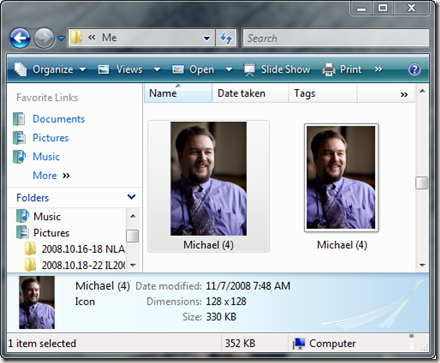Show more toolbar commands chevron
This screenshot has height=363, width=440.
378,69
